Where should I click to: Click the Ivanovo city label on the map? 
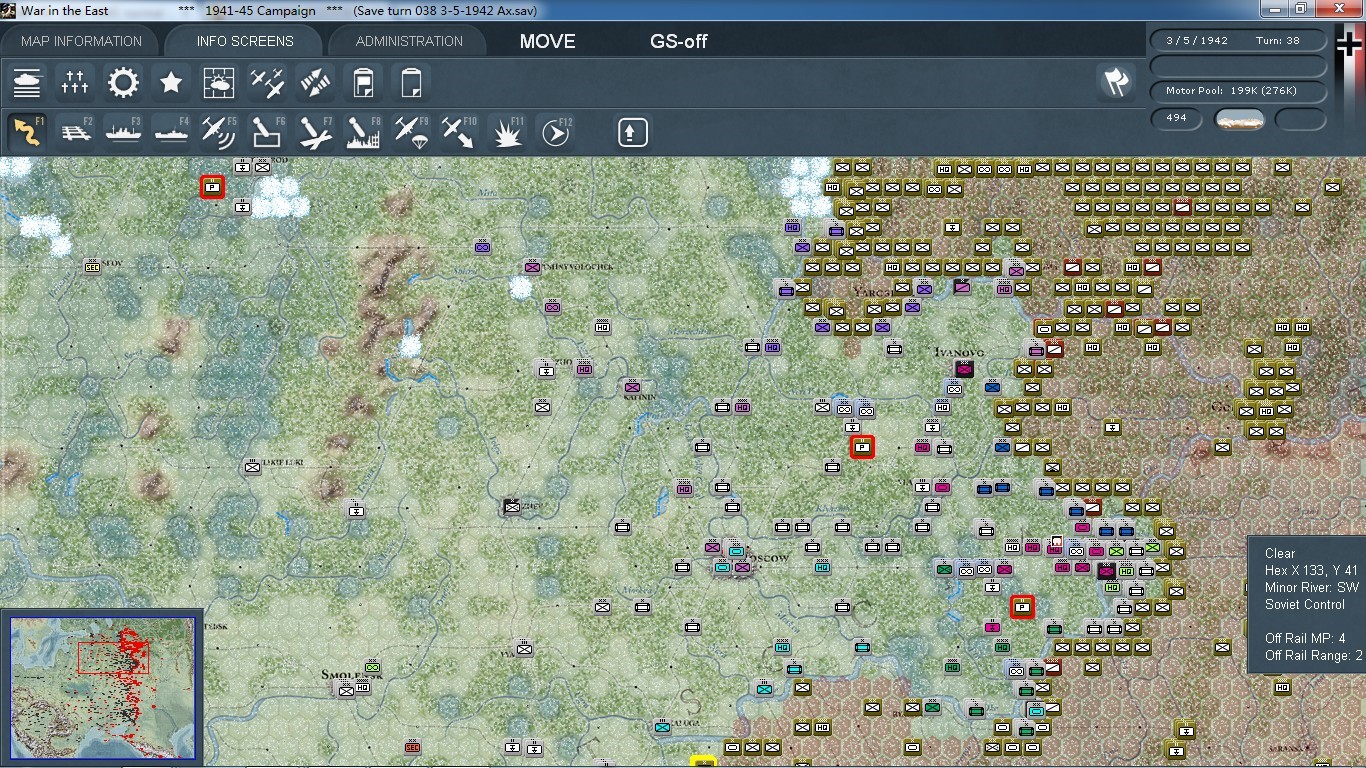[958, 353]
